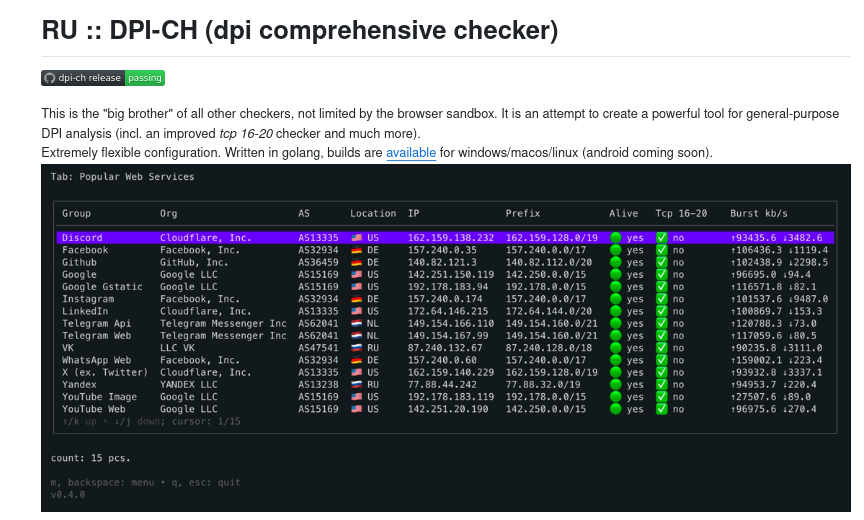Click the 'AS' column header

tap(304, 214)
